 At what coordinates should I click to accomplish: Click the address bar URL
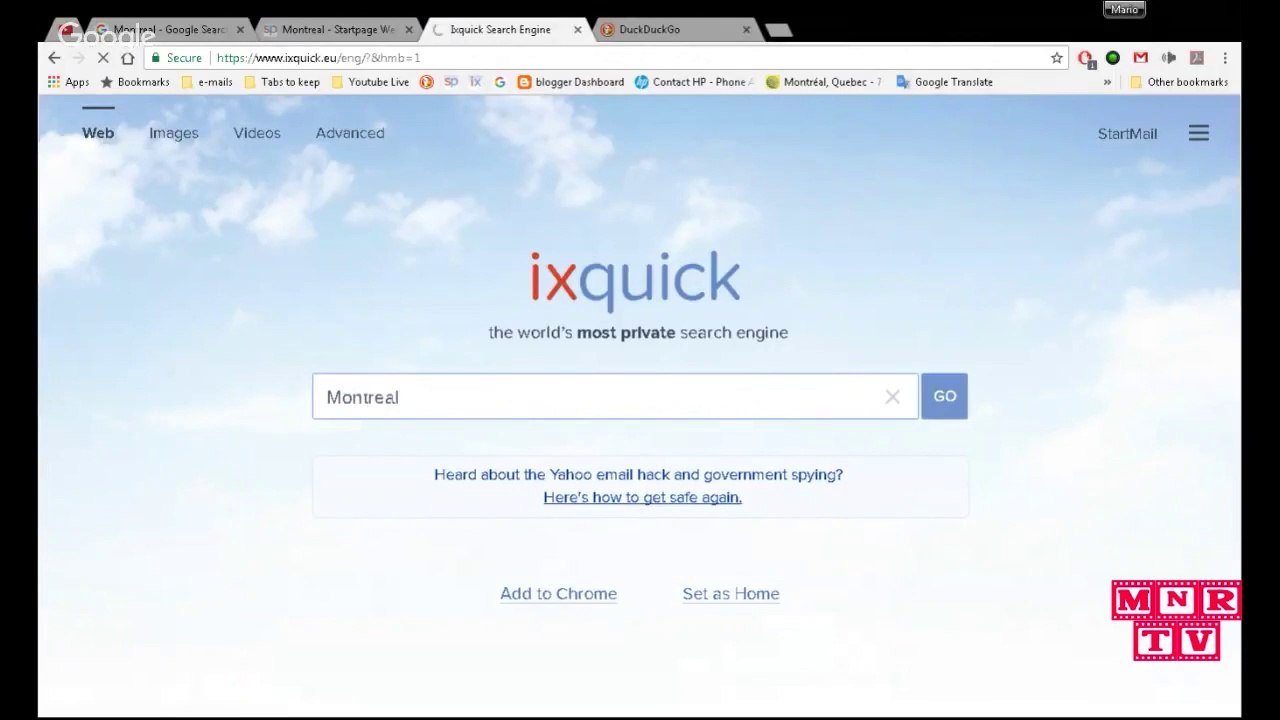tap(318, 58)
